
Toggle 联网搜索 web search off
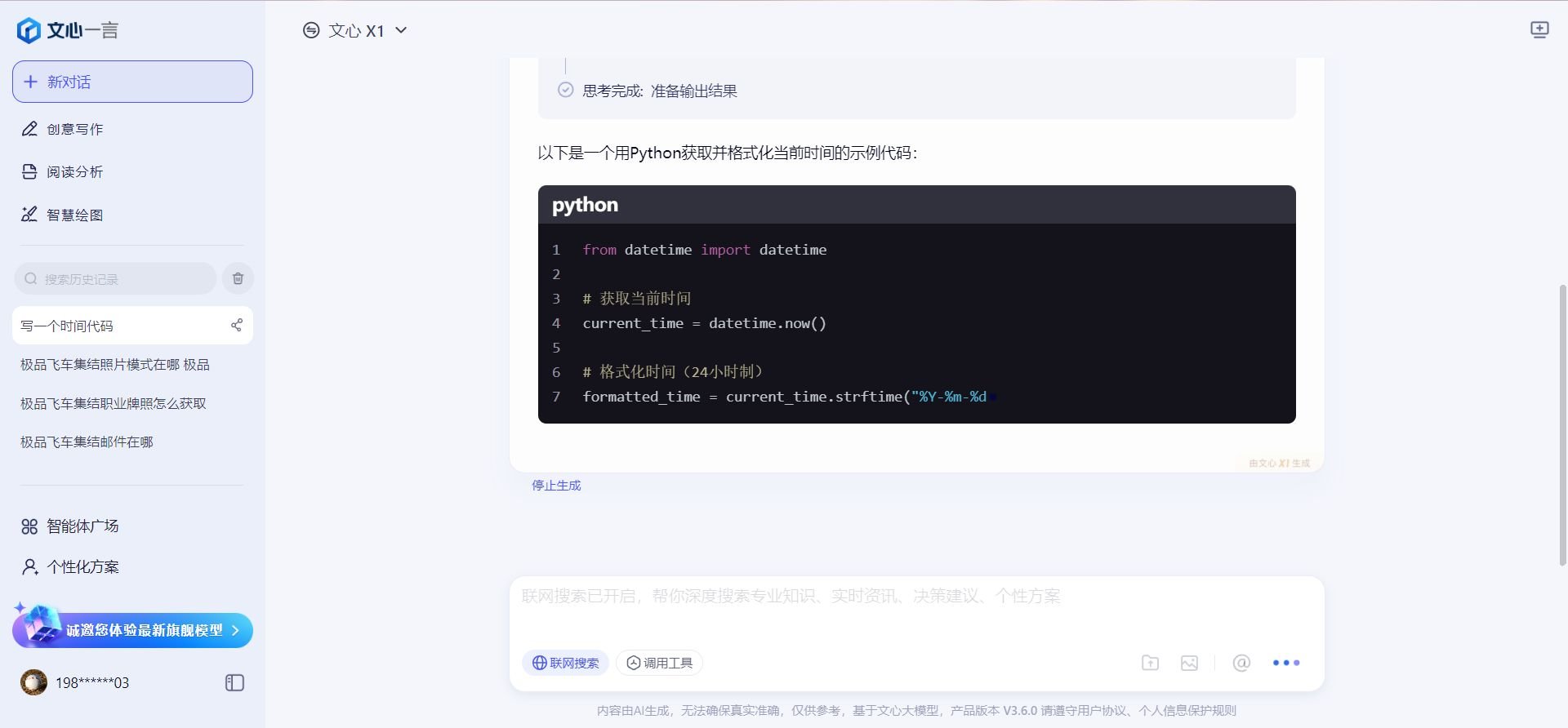[x=566, y=664]
